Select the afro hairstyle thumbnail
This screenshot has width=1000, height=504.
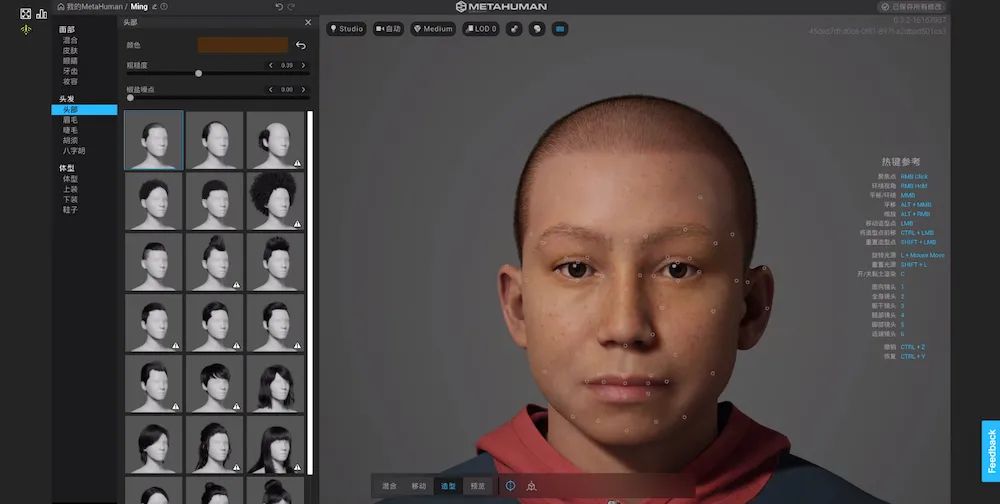tap(275, 200)
